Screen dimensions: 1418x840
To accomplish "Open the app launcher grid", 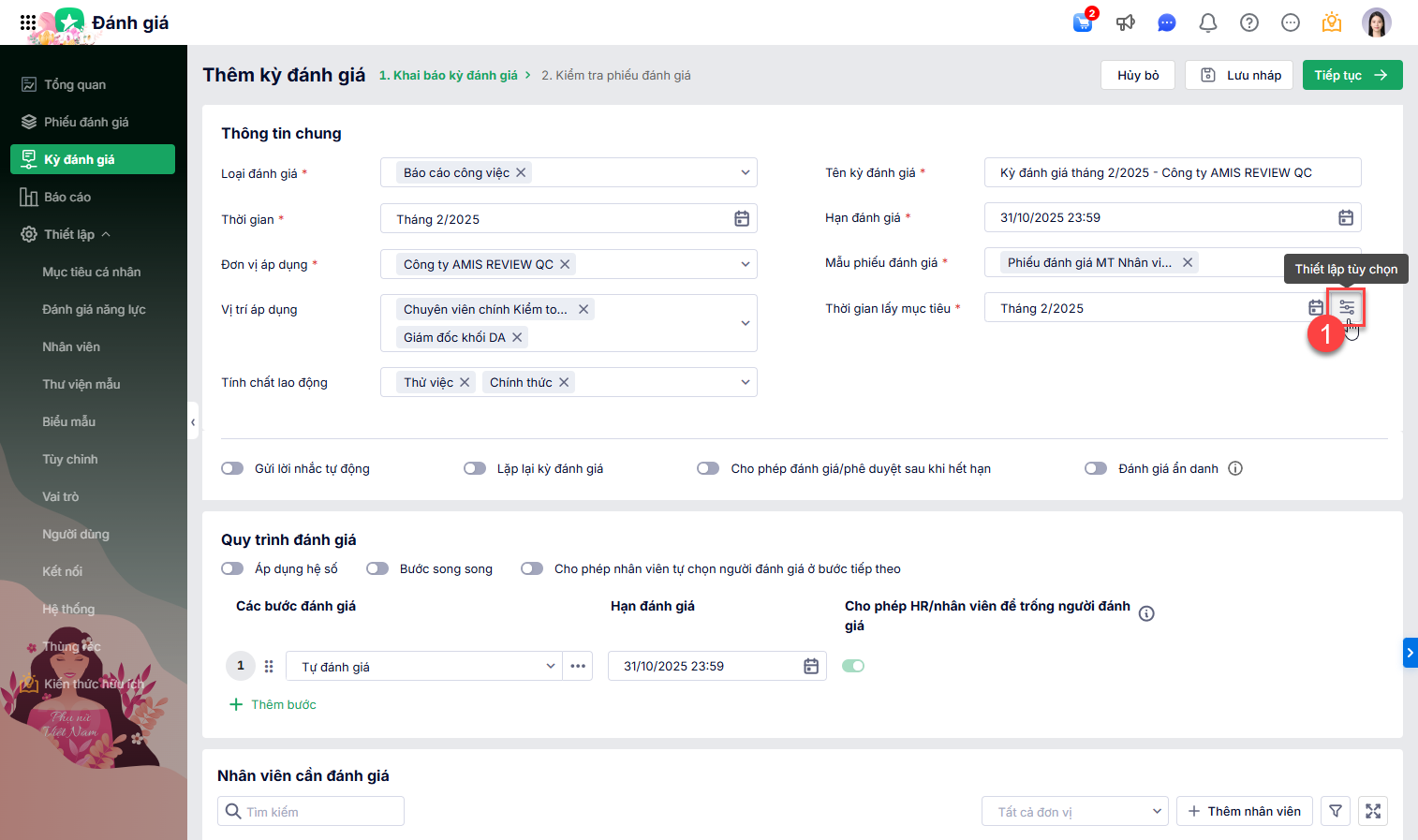I will (x=28, y=22).
